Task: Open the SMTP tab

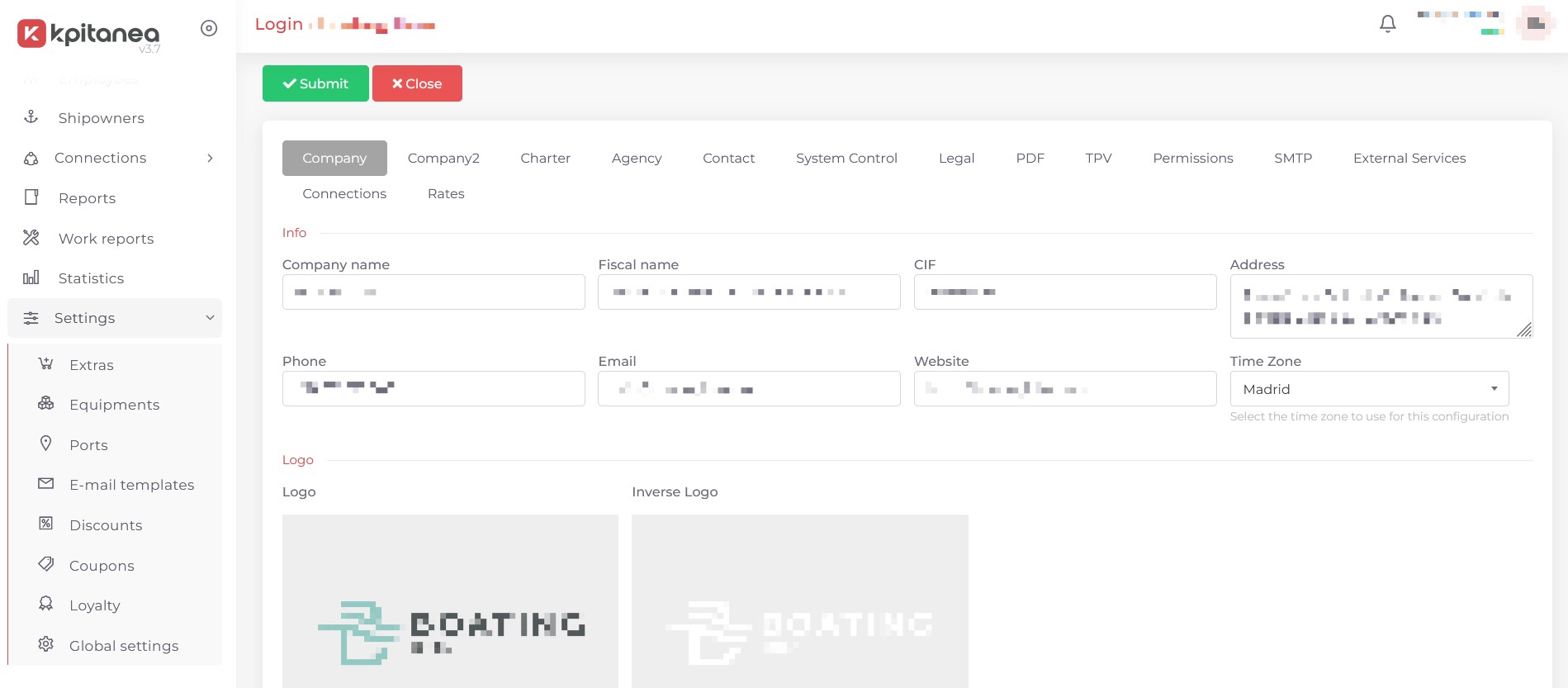Action: tap(1293, 158)
